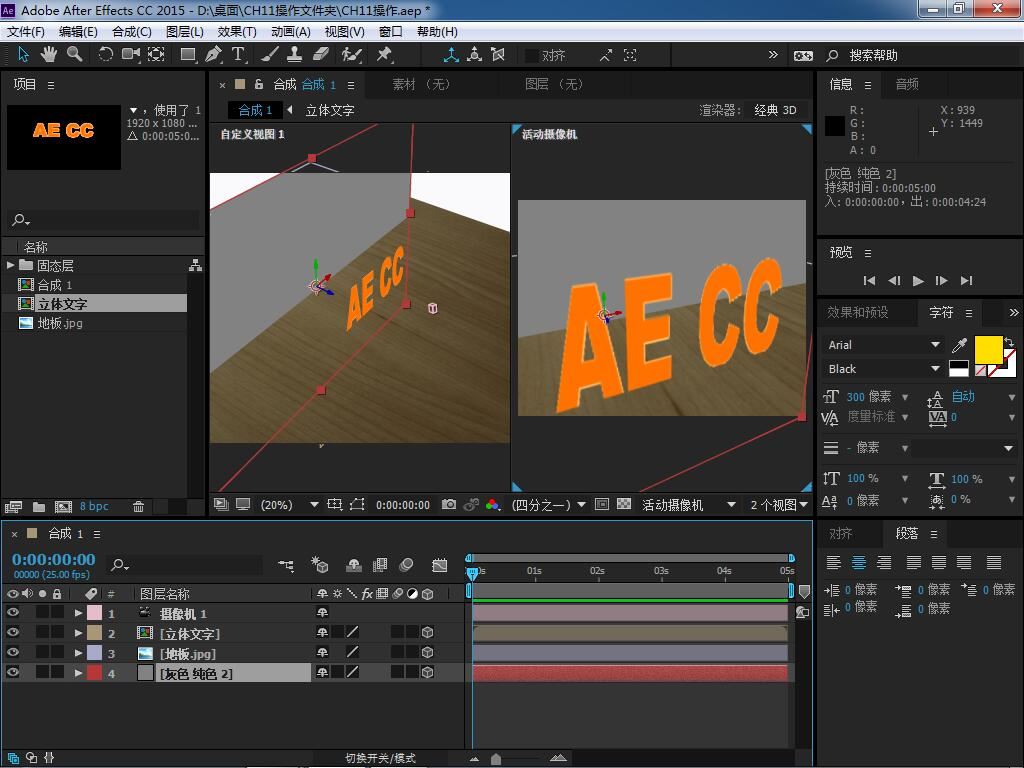Open the 效果(T) menu
The width and height of the screenshot is (1024, 768).
(x=237, y=31)
